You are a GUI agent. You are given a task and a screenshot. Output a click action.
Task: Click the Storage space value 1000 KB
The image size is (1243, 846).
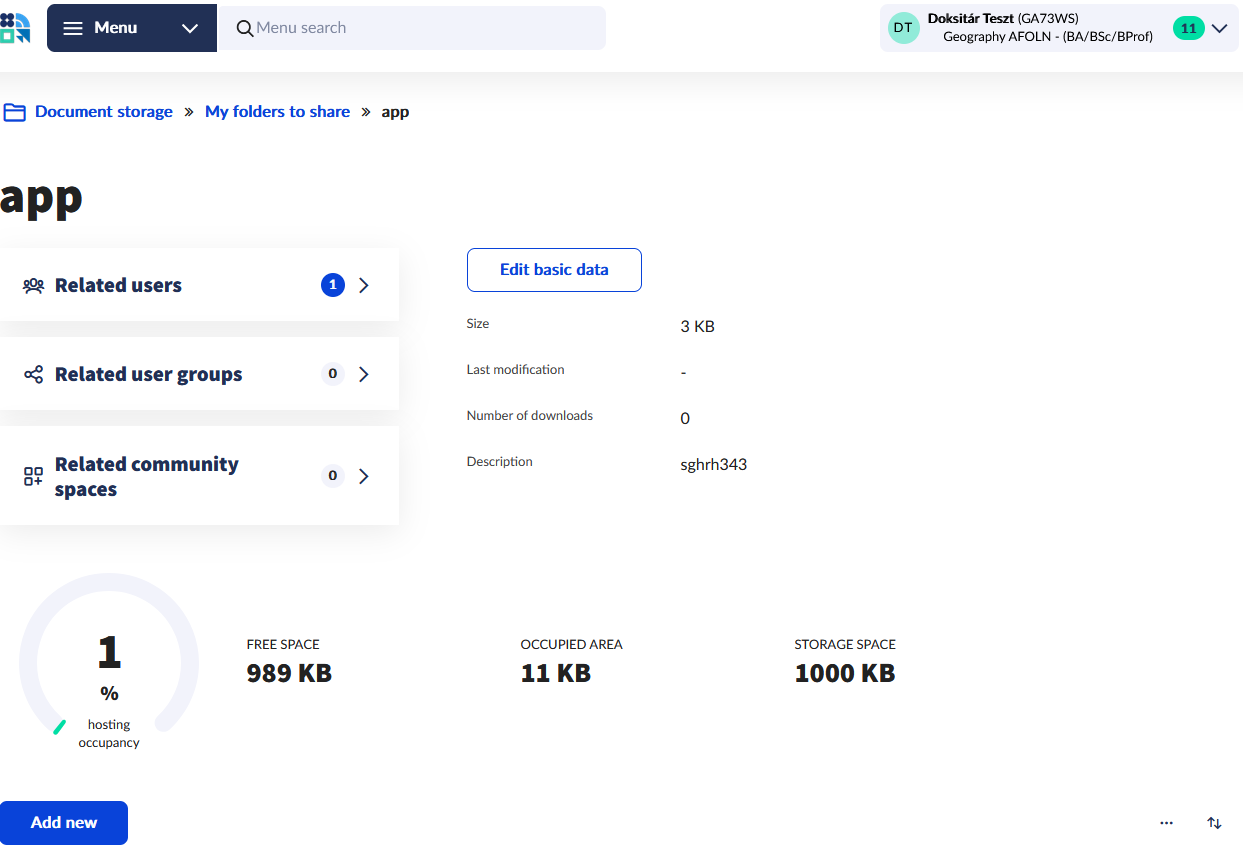tap(845, 673)
